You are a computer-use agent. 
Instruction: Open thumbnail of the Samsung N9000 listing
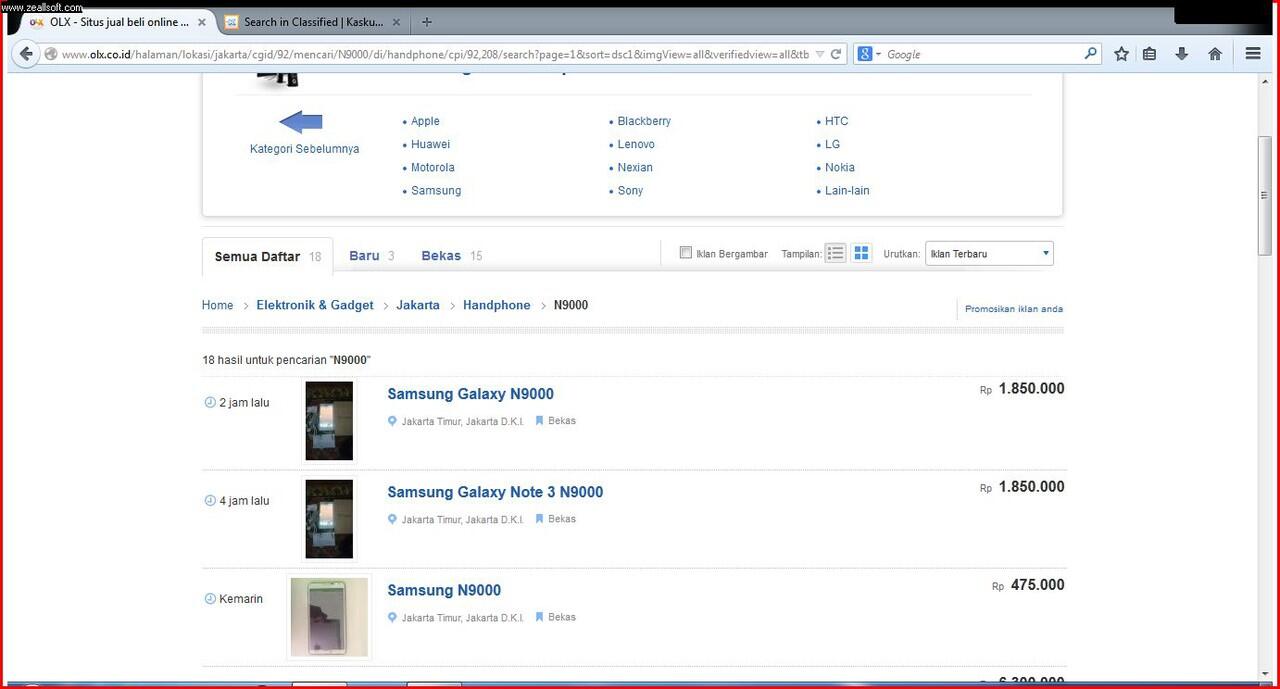click(329, 618)
